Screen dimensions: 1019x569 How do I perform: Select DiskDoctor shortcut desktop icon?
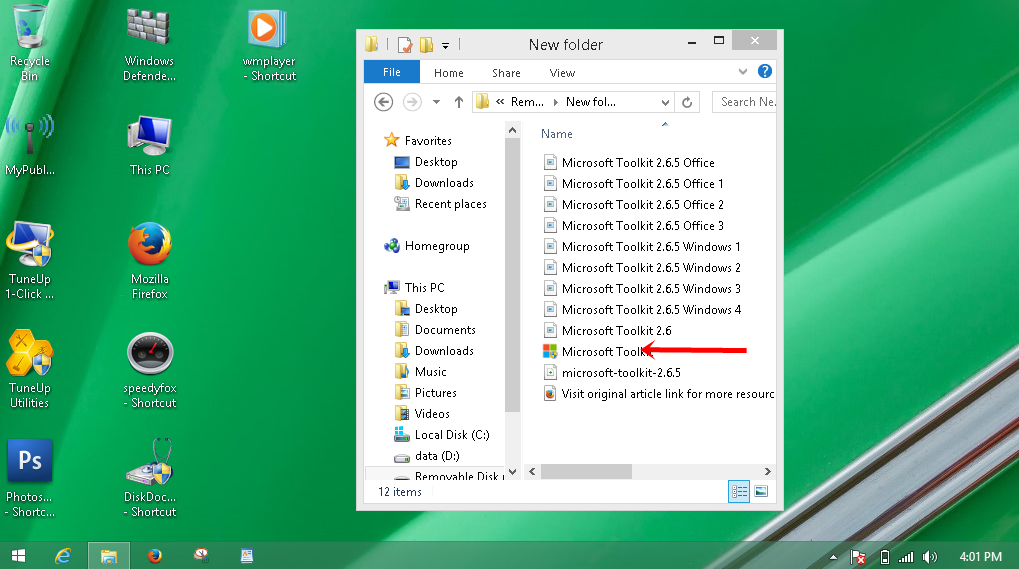tap(149, 479)
